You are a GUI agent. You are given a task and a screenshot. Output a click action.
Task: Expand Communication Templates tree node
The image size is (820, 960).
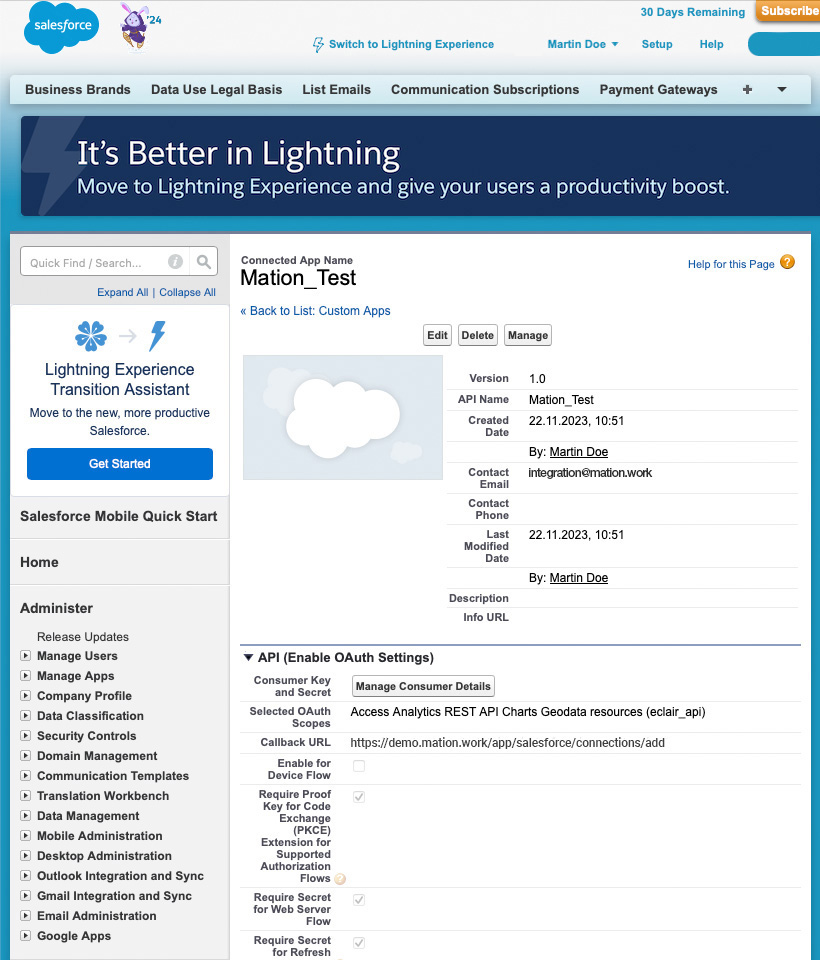[26, 776]
